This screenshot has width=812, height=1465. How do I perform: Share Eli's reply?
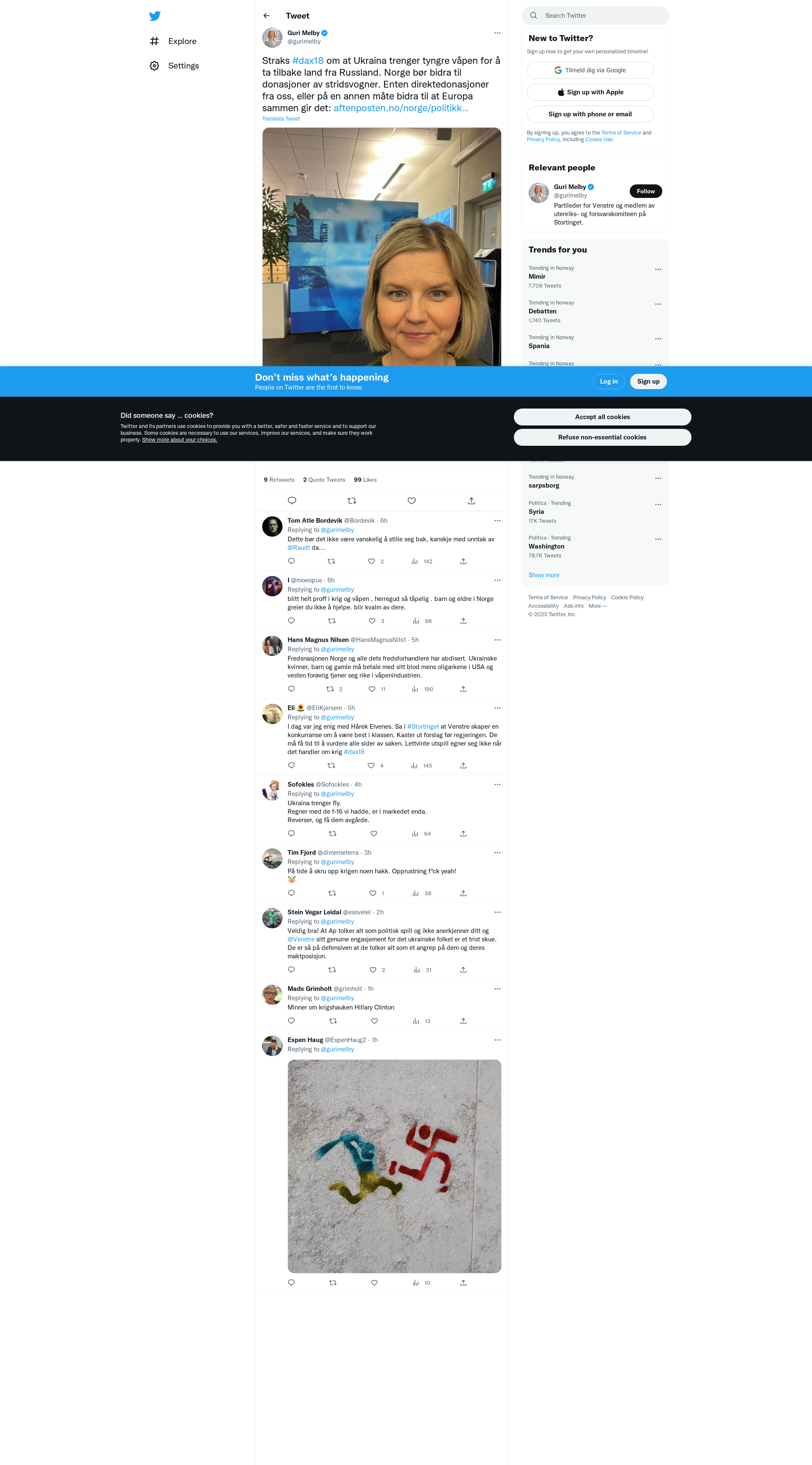coord(464,766)
